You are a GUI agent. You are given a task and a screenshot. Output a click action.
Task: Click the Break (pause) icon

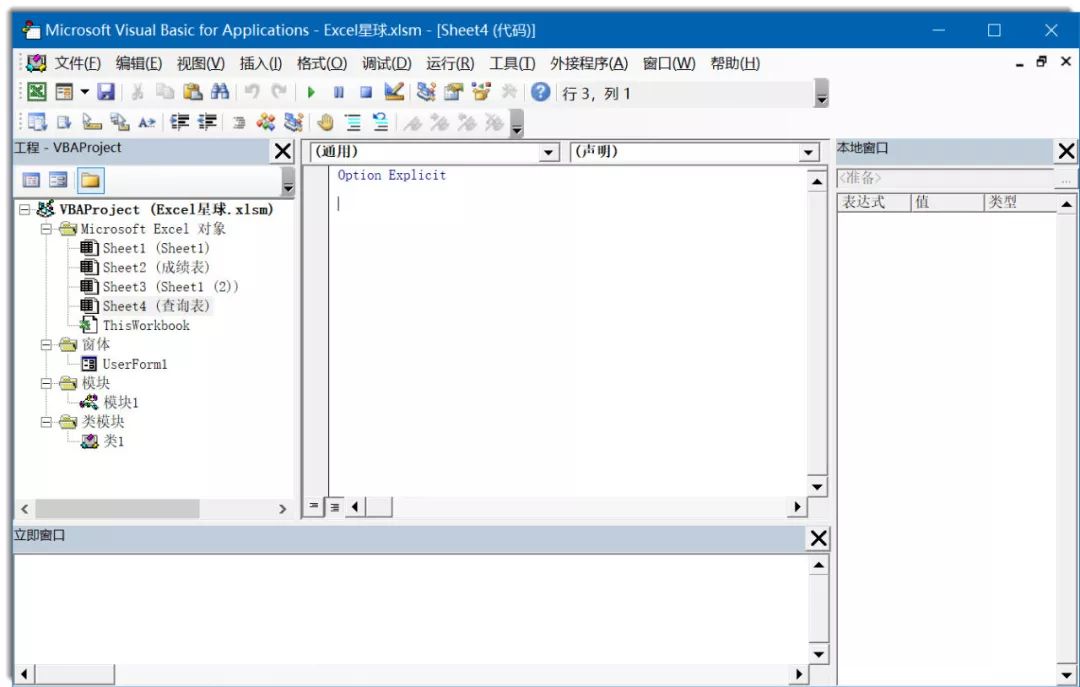coord(340,92)
